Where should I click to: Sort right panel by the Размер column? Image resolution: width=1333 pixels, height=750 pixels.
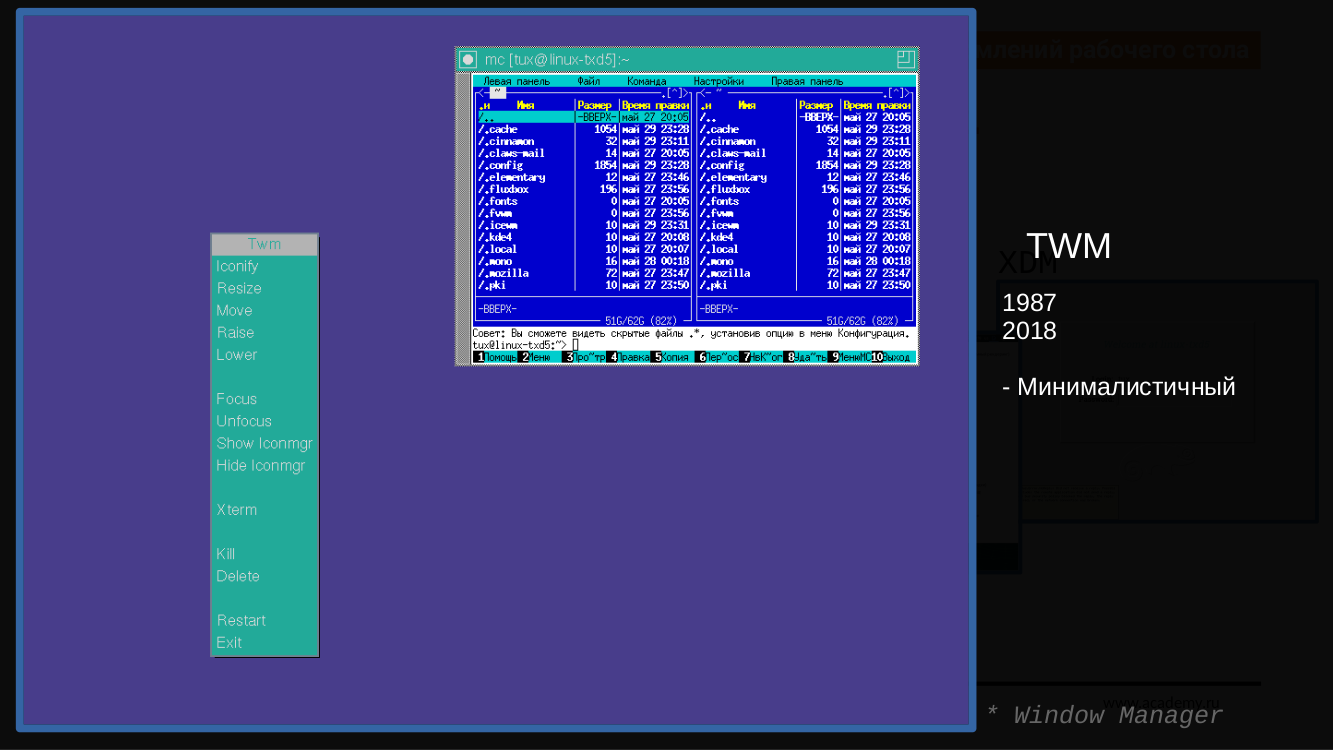pyautogui.click(x=817, y=105)
